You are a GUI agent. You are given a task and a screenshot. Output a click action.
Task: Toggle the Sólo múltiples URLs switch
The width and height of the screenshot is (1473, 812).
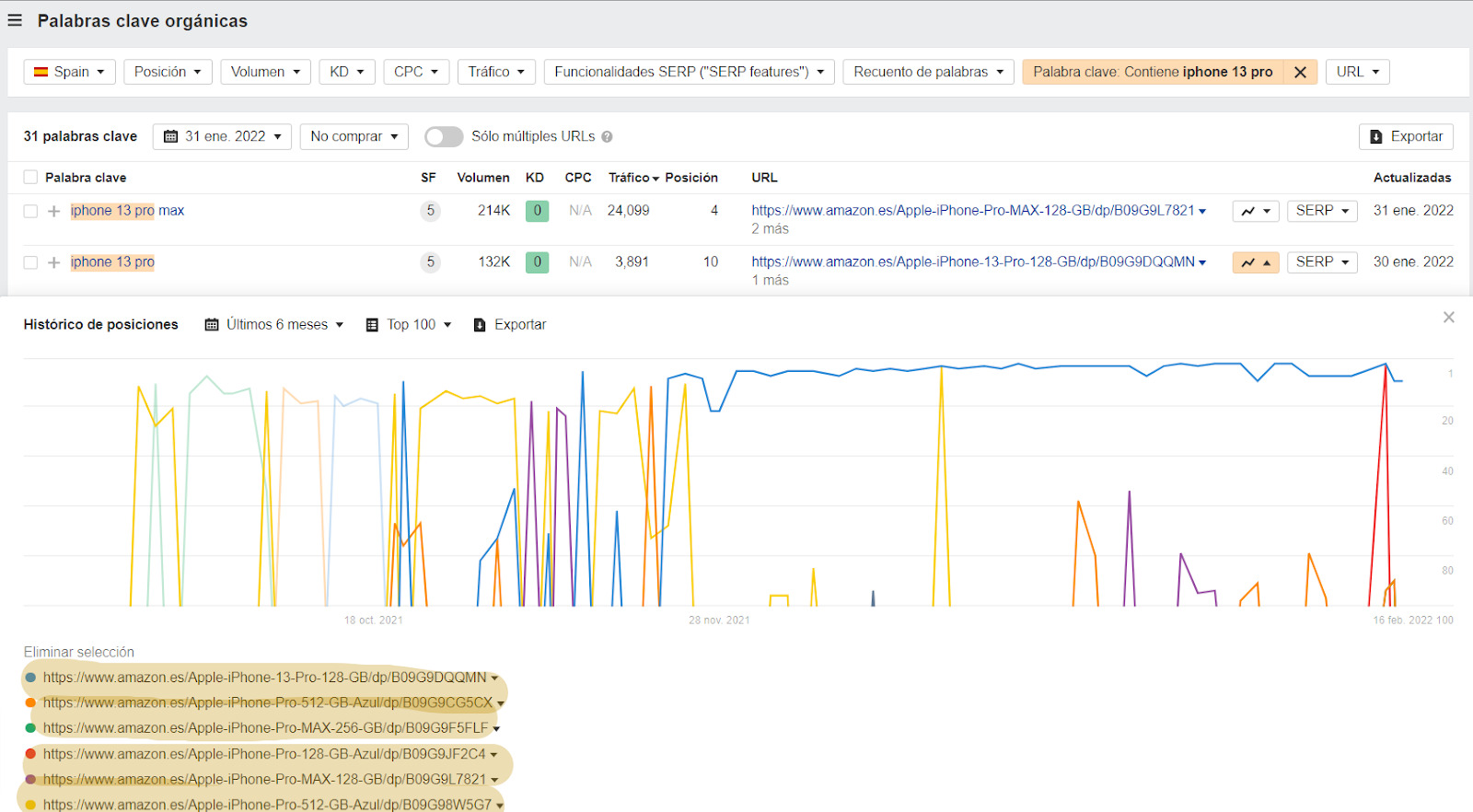click(444, 137)
